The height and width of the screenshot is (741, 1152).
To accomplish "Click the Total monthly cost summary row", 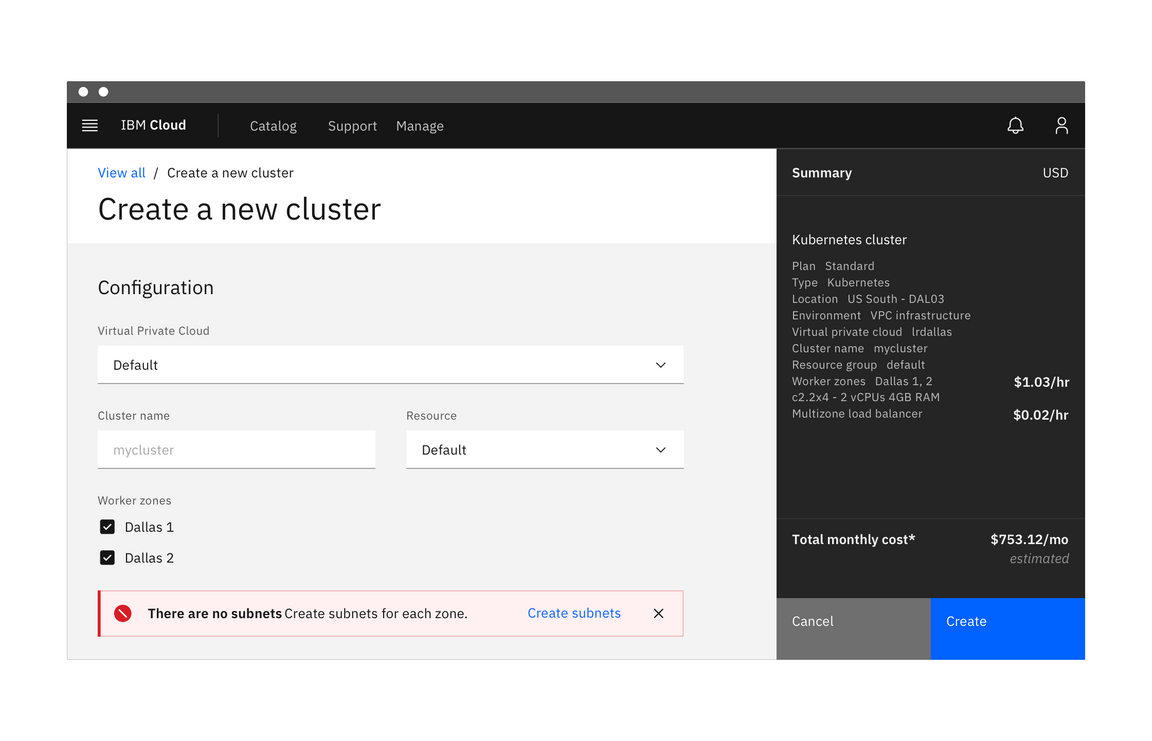I will pyautogui.click(x=930, y=539).
